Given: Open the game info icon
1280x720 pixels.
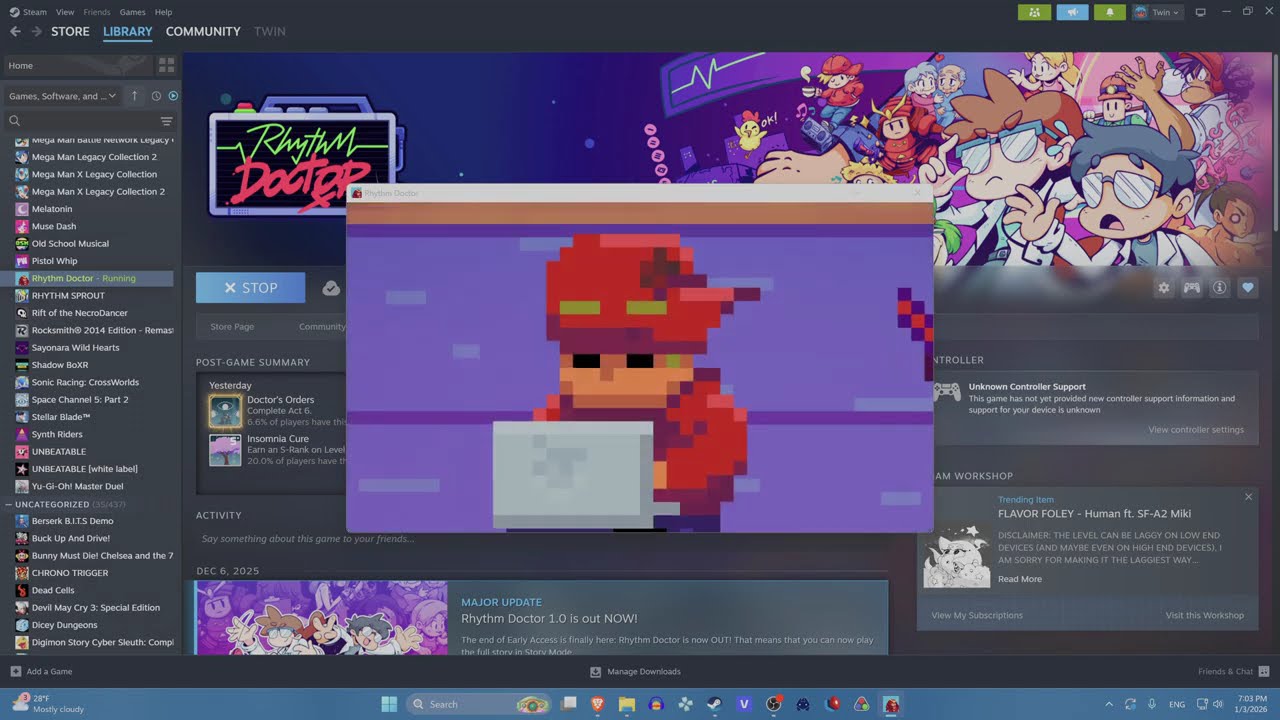Looking at the screenshot, I should [1220, 288].
